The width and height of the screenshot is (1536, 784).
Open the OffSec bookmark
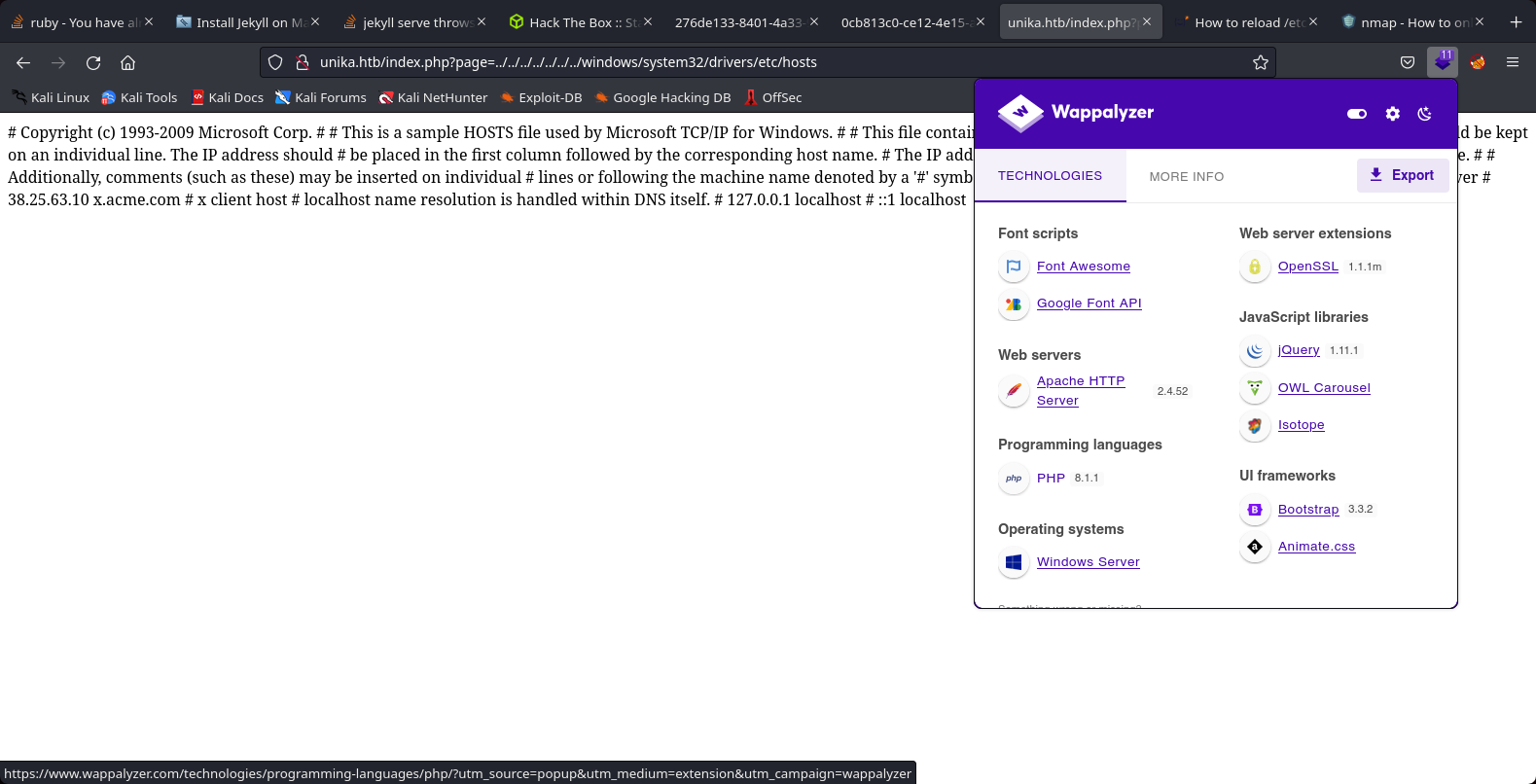click(x=772, y=97)
